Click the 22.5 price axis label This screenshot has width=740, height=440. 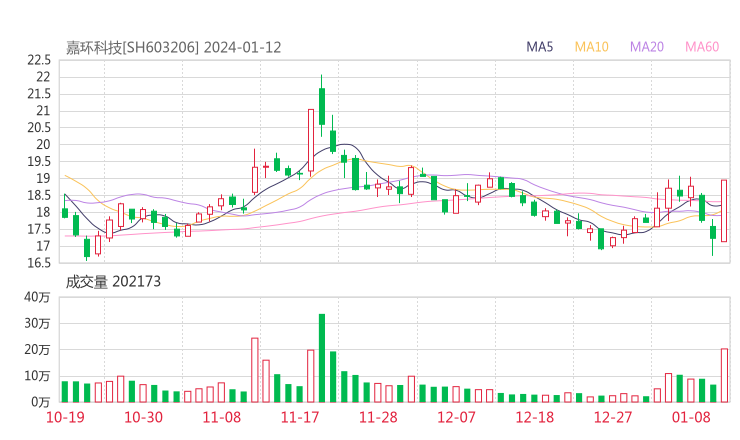click(x=39, y=60)
